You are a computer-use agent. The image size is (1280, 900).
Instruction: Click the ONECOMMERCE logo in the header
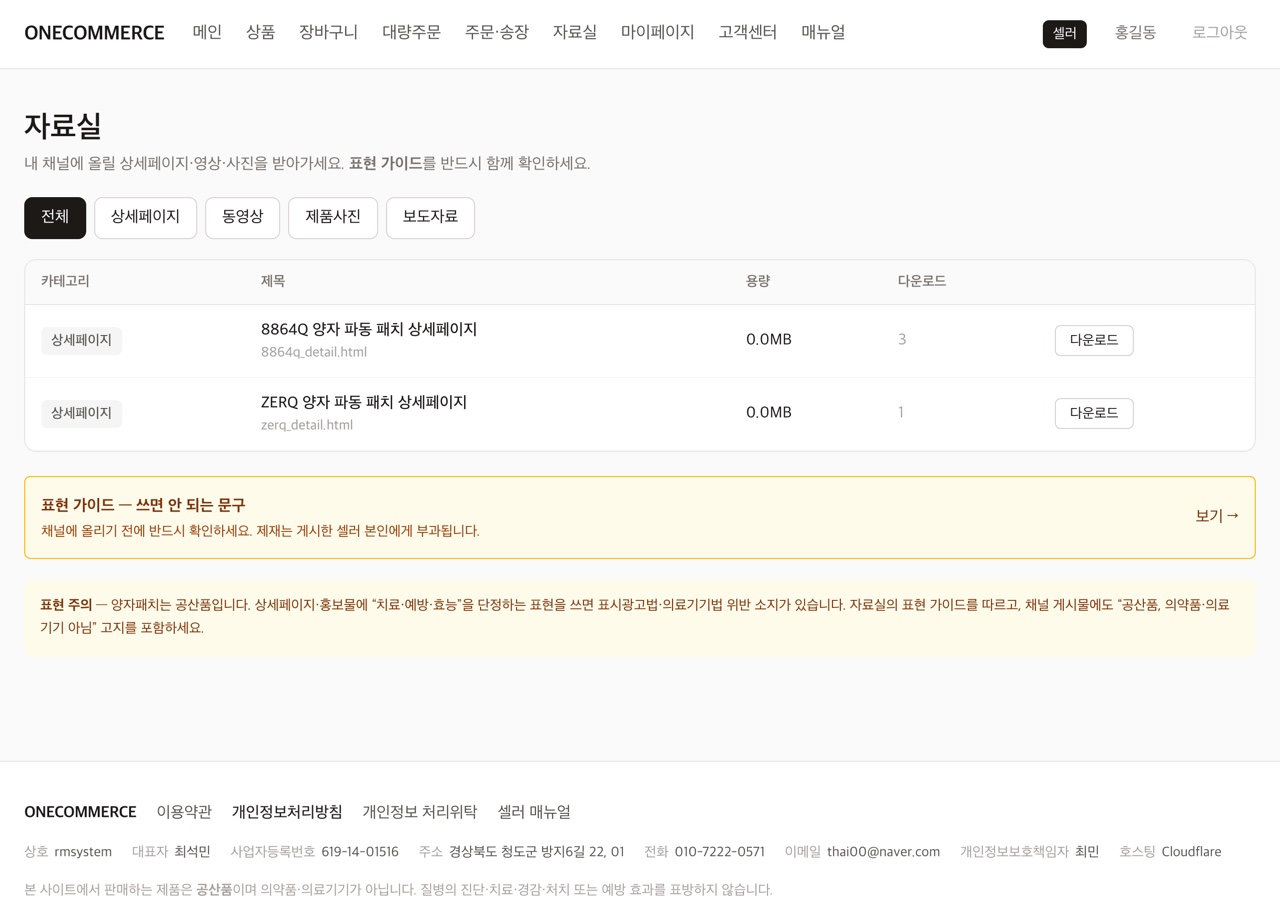pos(94,33)
